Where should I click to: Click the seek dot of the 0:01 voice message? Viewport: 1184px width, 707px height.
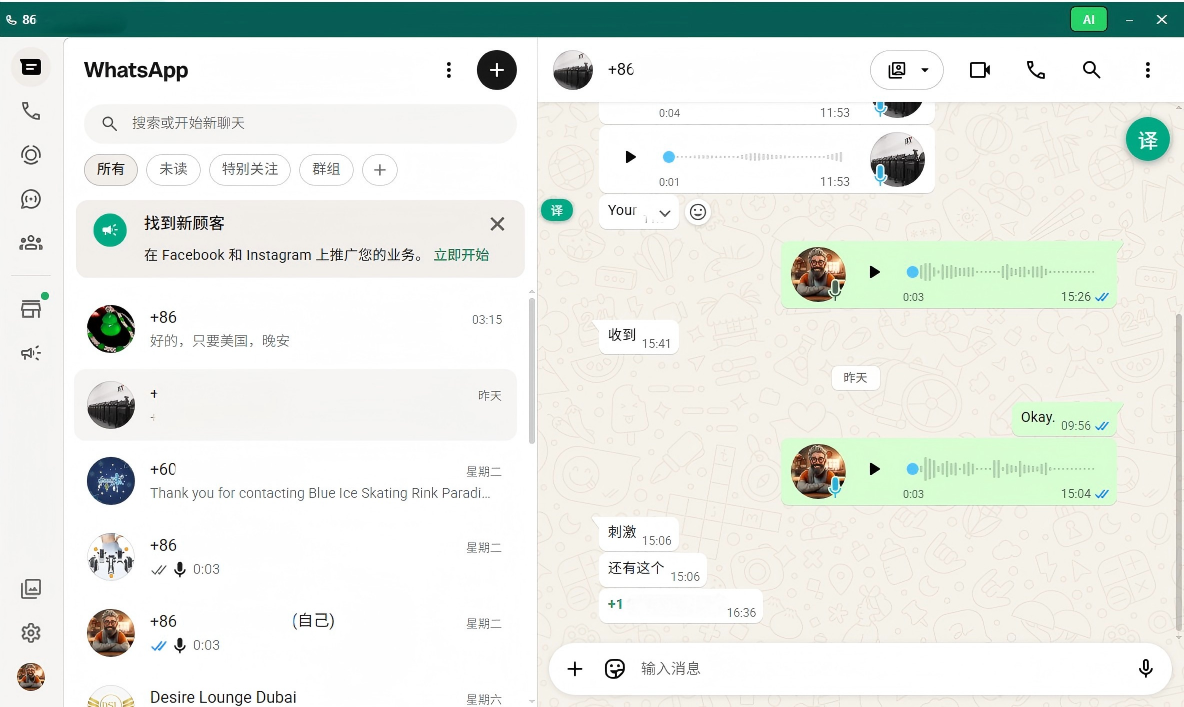668,157
